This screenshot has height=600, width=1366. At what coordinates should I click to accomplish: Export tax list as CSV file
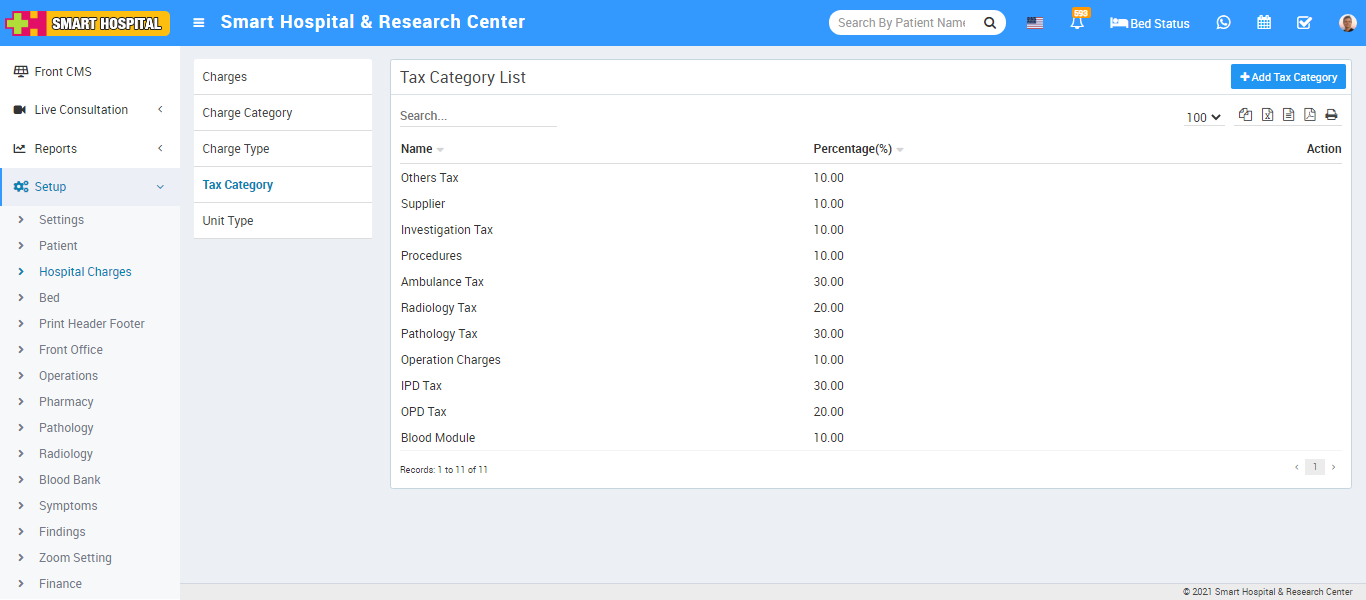[x=1288, y=115]
